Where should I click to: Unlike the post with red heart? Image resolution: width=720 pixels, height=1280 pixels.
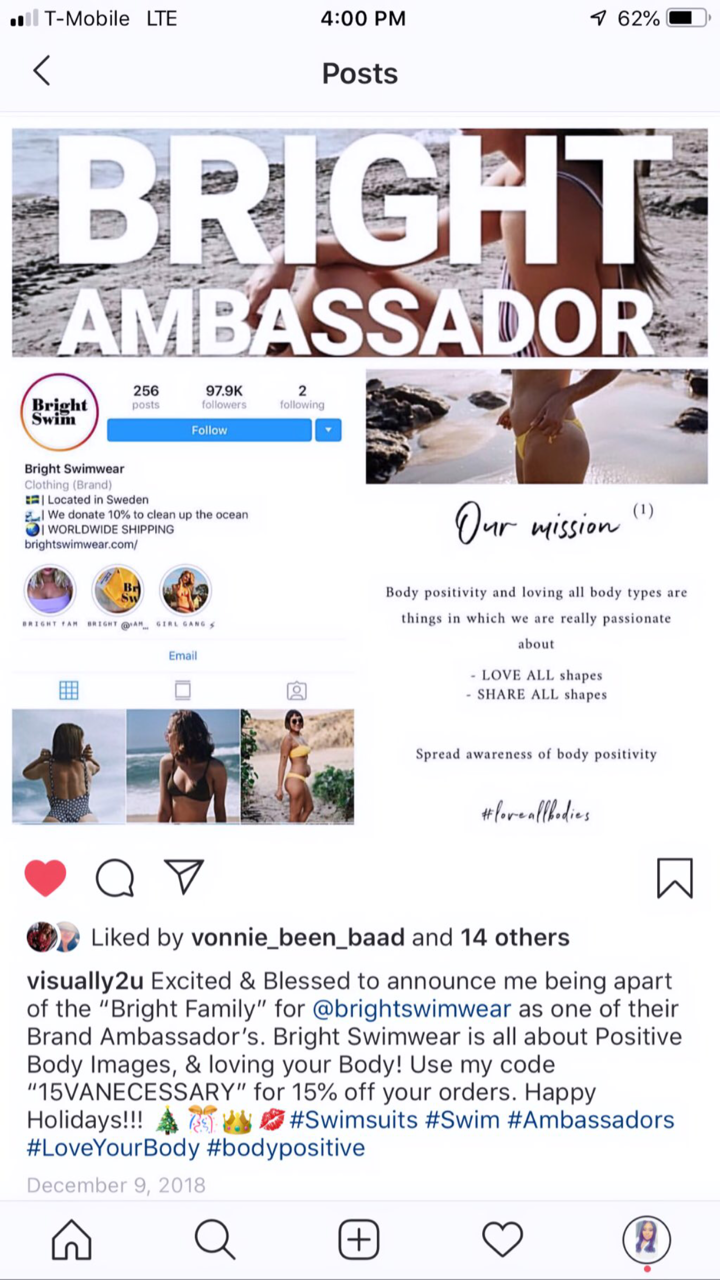pos(45,878)
